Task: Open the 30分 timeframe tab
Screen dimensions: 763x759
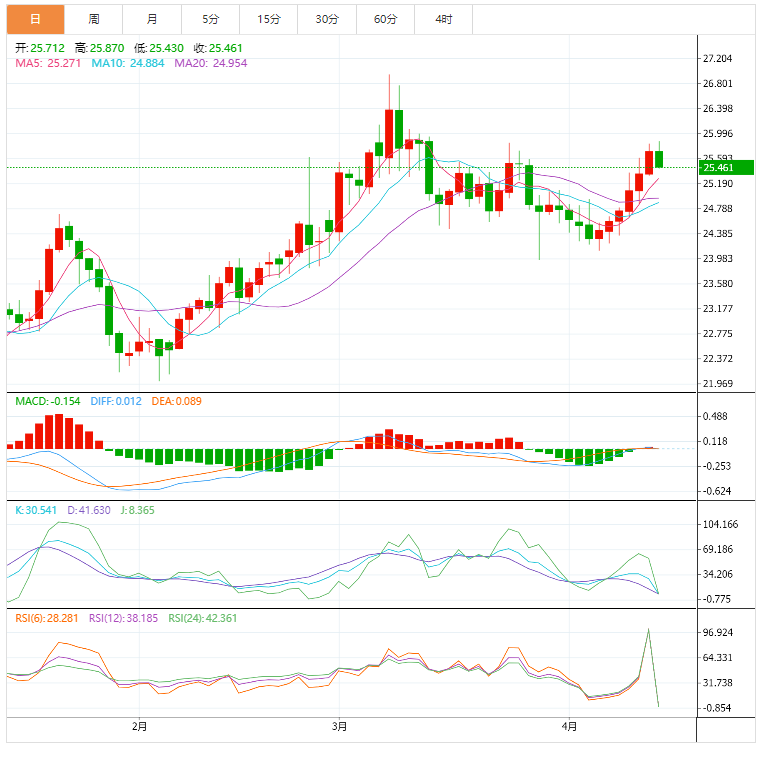Action: (x=327, y=19)
